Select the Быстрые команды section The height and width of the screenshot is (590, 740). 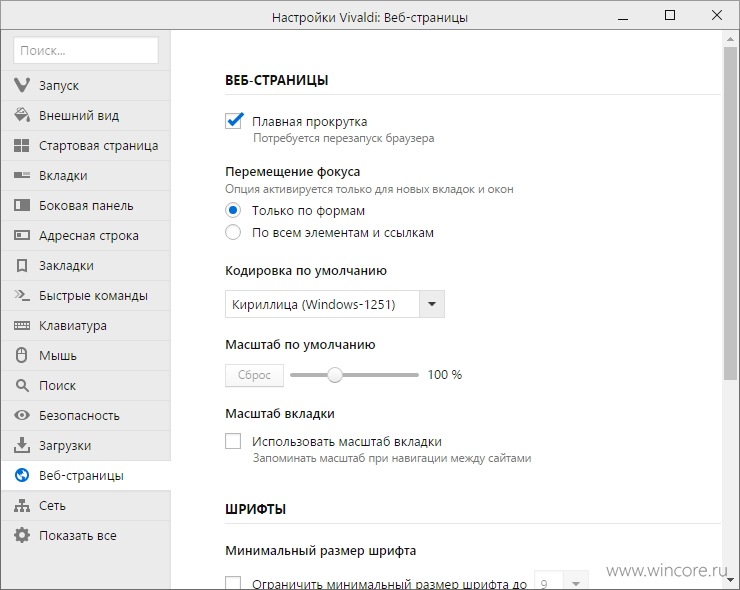pyautogui.click(x=85, y=295)
